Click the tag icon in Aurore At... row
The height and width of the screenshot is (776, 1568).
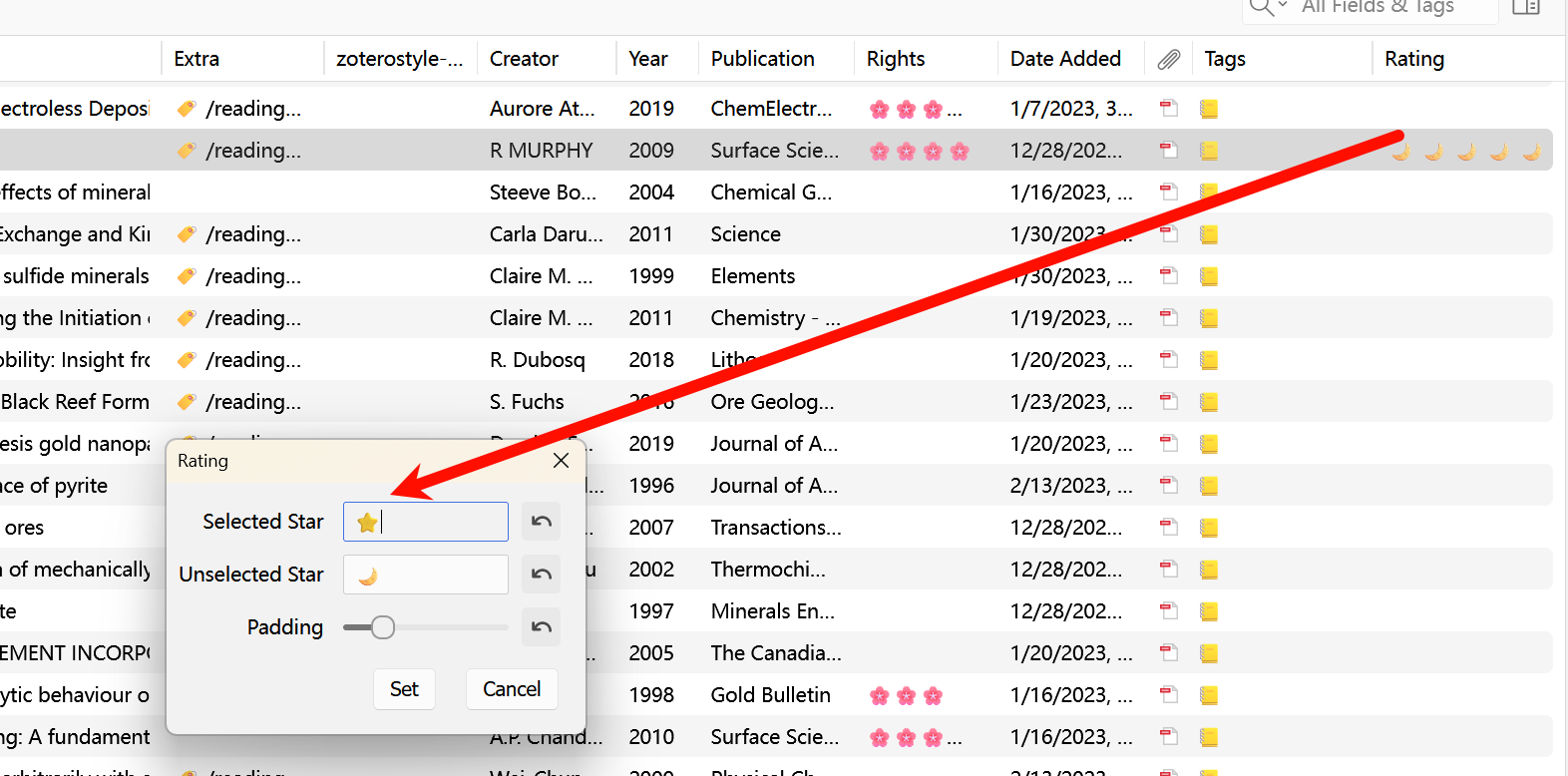pos(187,109)
